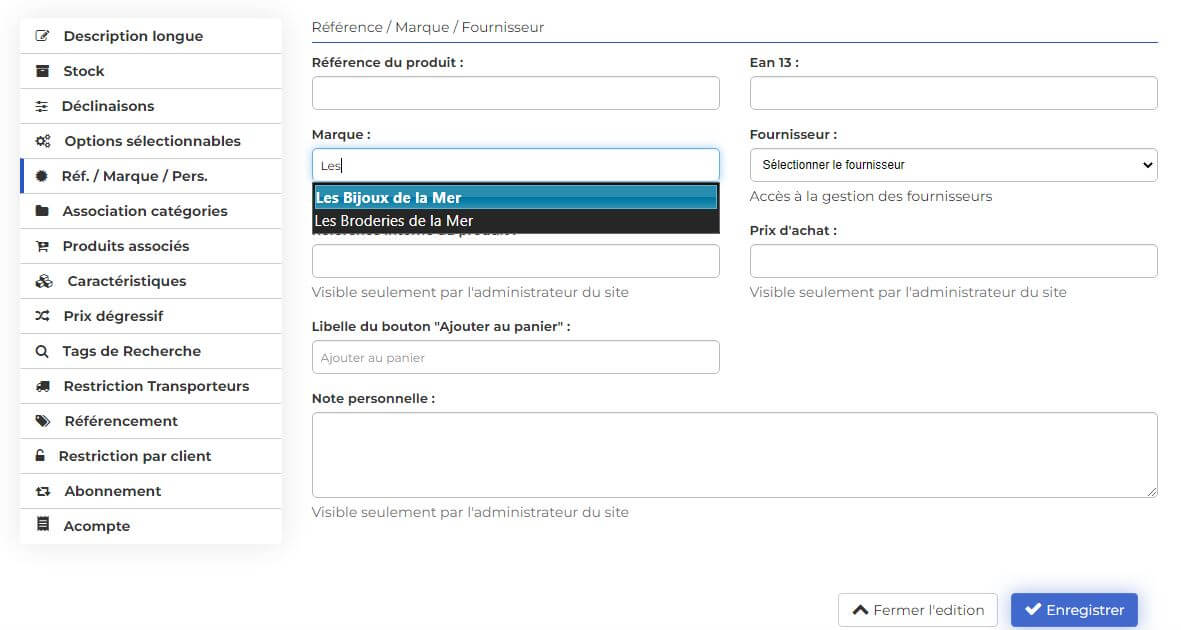Click the sliders icon next to Déclinaisons
This screenshot has width=1181, height=630.
point(42,106)
